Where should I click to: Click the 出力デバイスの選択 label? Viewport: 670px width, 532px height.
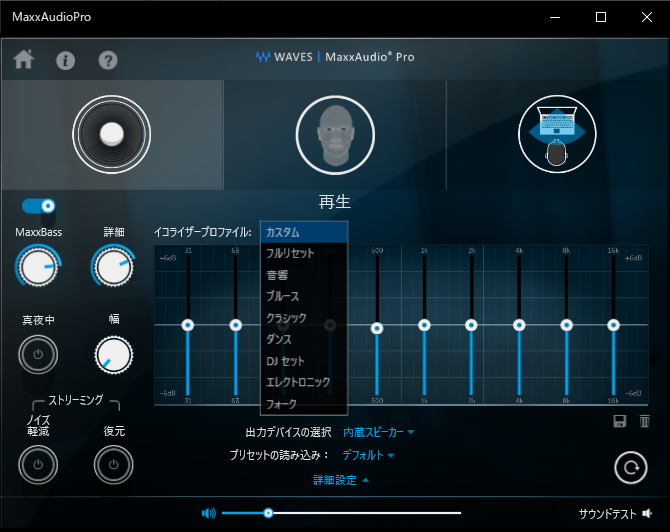point(288,432)
